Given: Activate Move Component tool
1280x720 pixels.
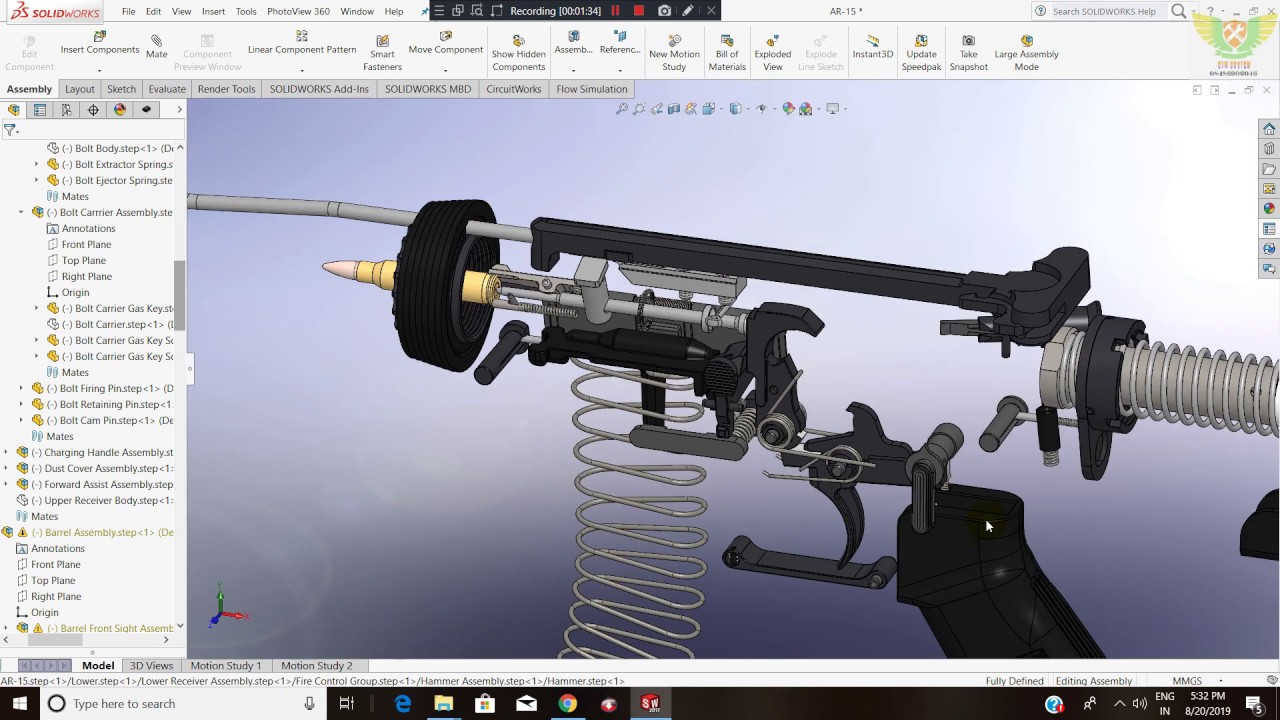Looking at the screenshot, I should [x=446, y=43].
